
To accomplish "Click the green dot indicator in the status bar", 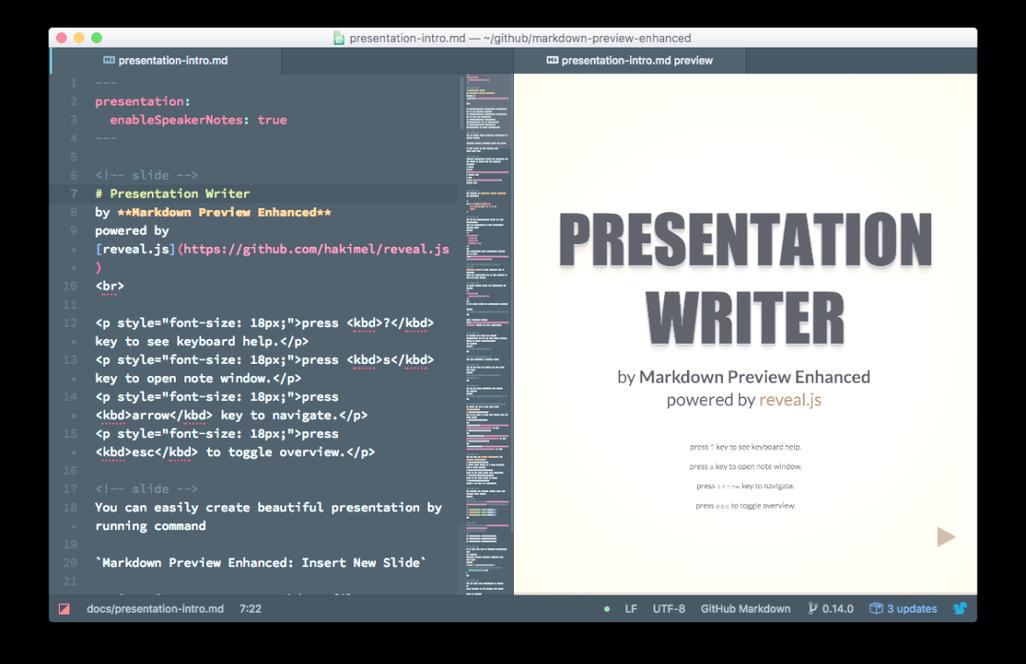I will [607, 609].
